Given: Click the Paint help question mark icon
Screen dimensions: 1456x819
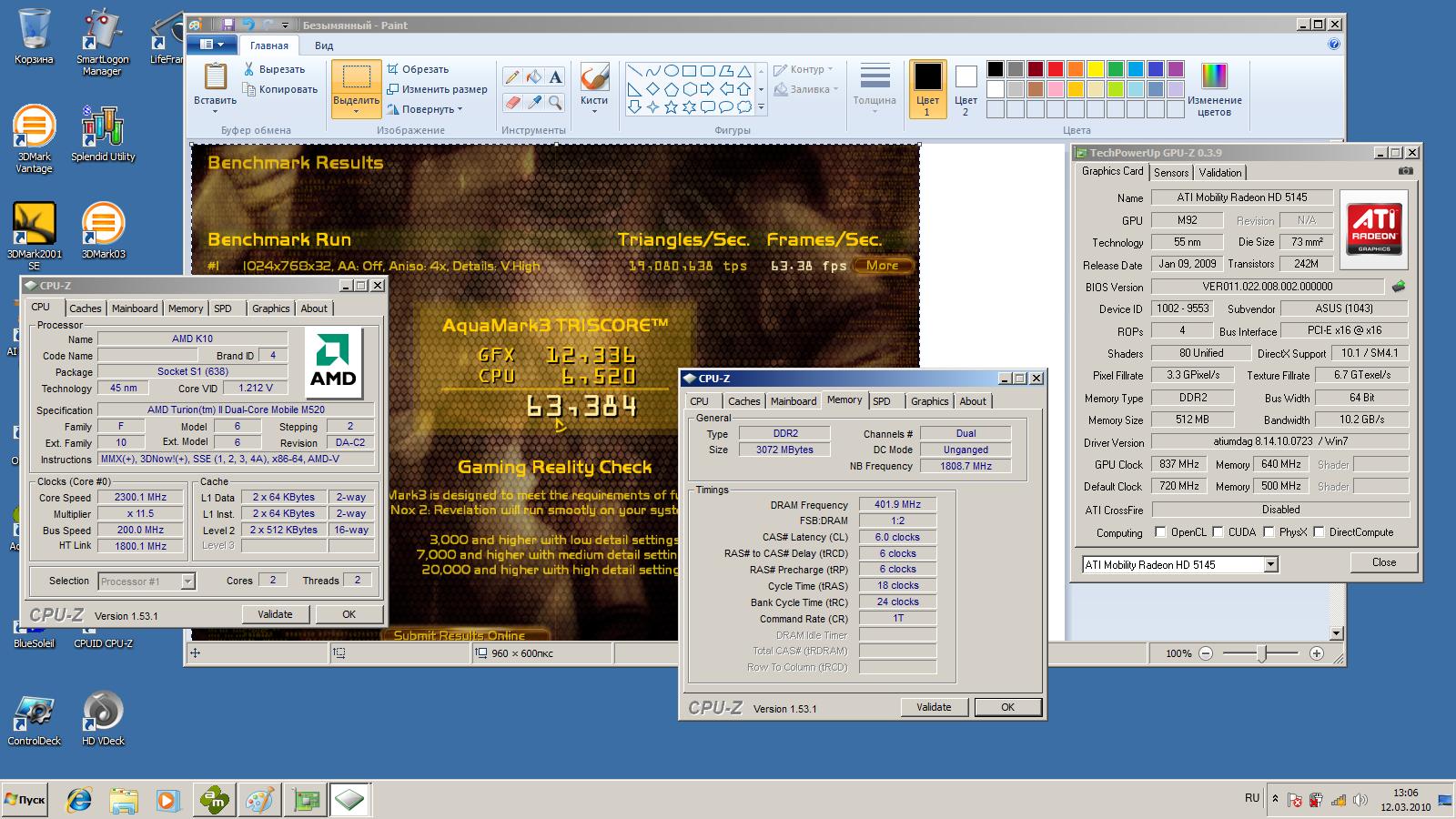Looking at the screenshot, I should coord(1334,44).
